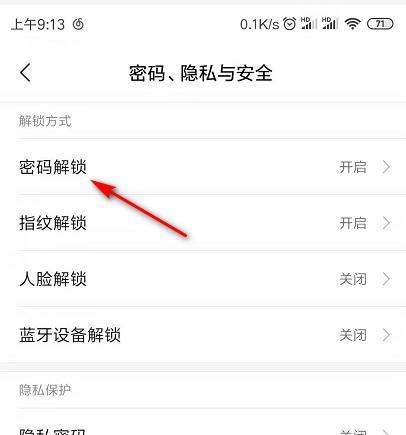Tap the first HD signal strength icon

309,24
